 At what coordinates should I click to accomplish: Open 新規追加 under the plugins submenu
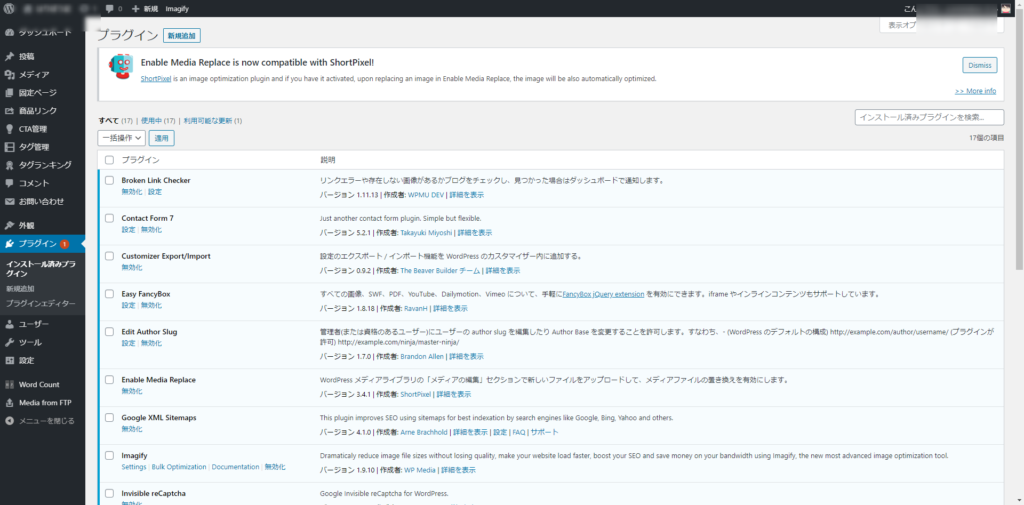21,288
